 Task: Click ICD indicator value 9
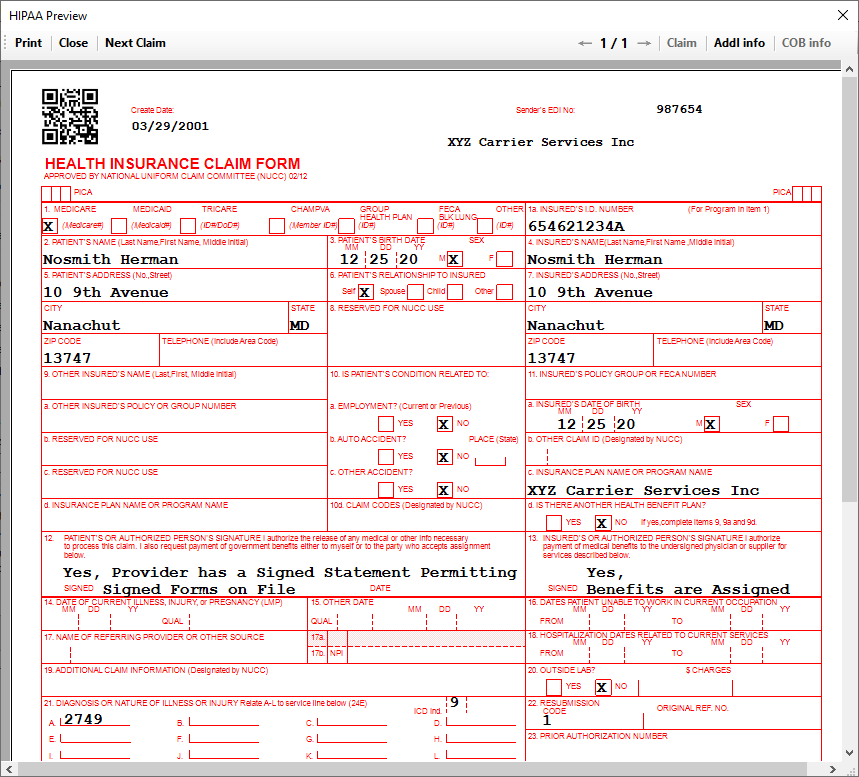coord(454,702)
